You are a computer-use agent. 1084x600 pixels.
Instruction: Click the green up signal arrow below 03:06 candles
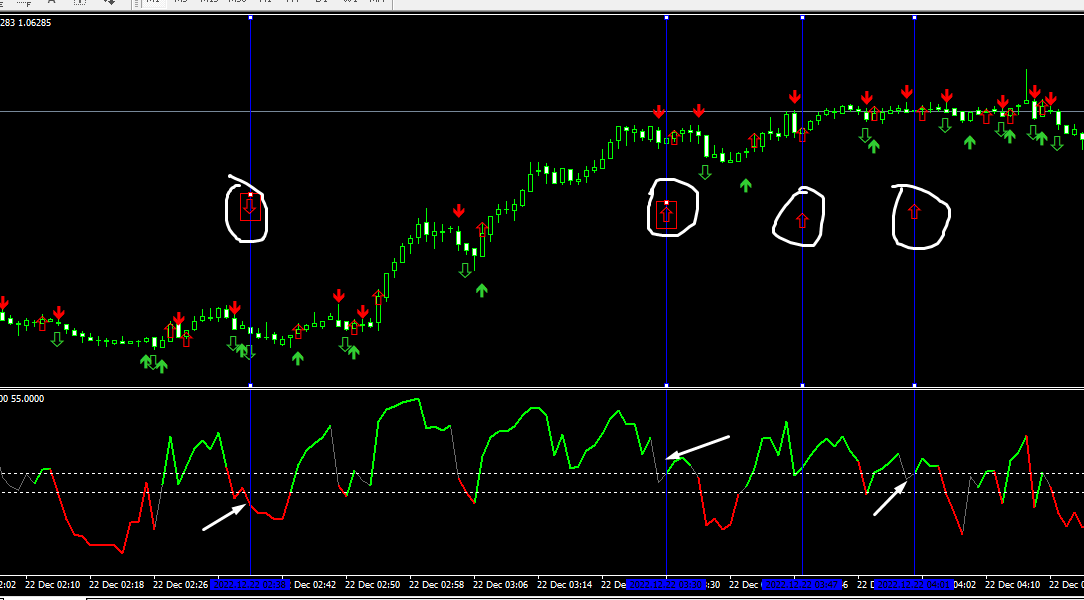click(482, 290)
